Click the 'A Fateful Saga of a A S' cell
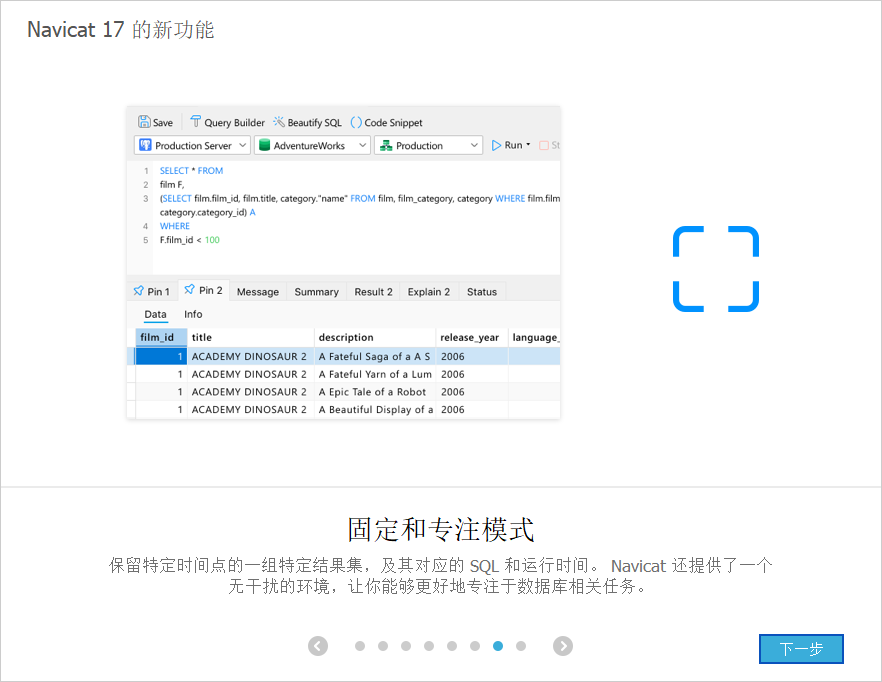The image size is (882, 682). pos(375,356)
